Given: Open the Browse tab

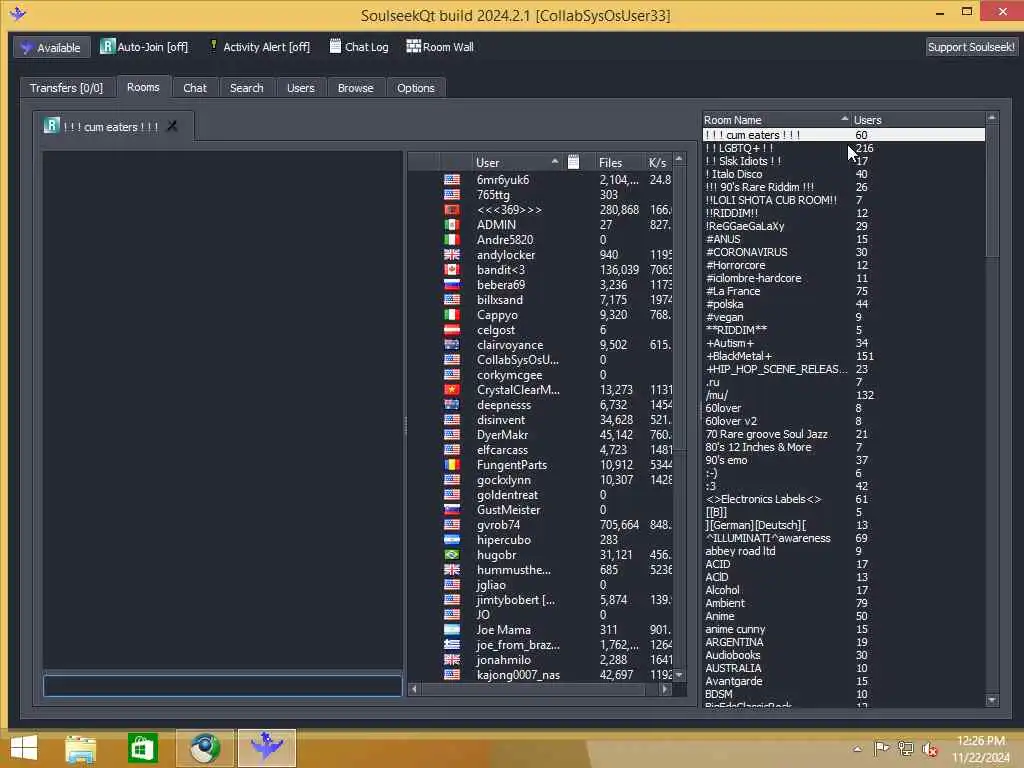Looking at the screenshot, I should click(x=355, y=88).
